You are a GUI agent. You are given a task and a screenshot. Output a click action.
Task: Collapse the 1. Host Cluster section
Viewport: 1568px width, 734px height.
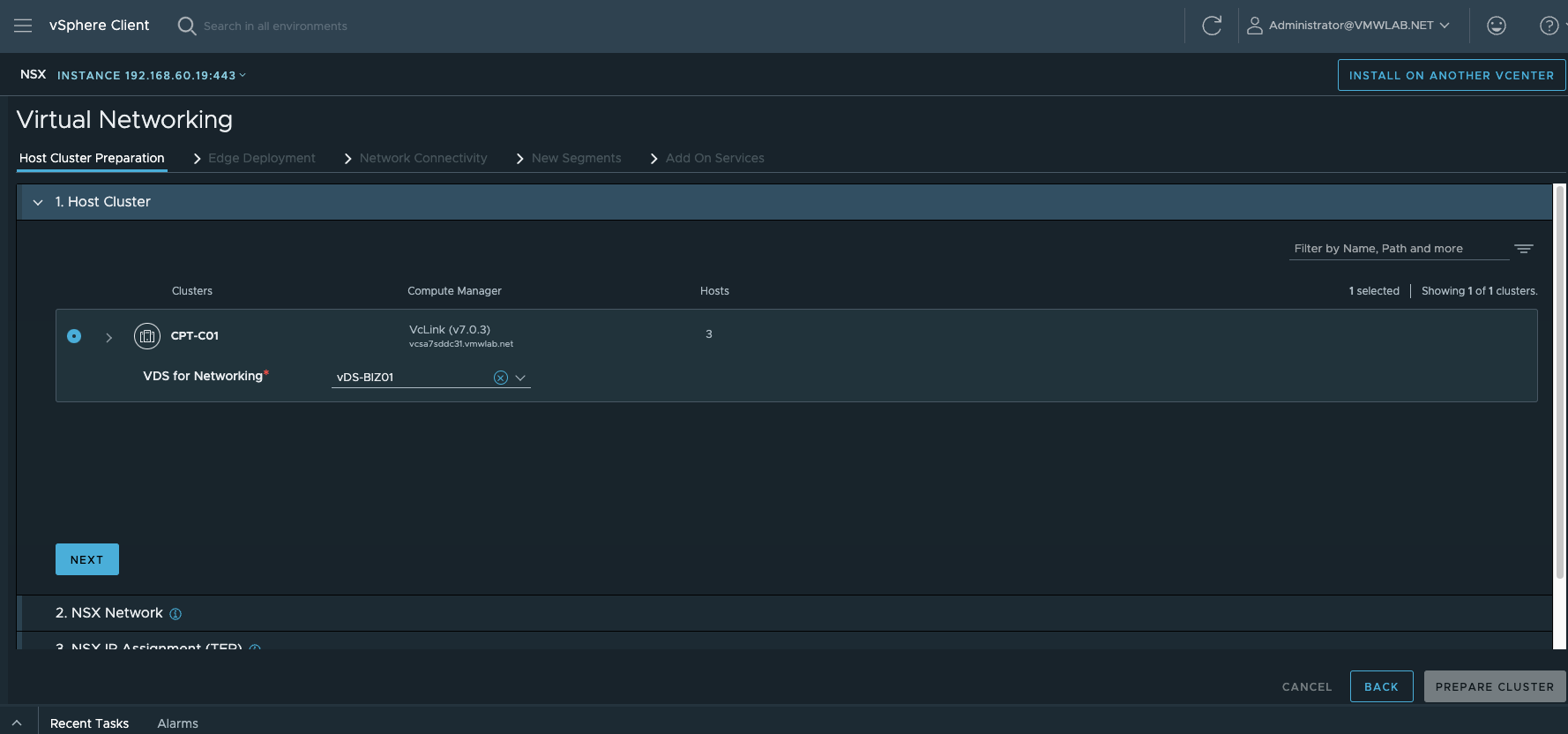pyautogui.click(x=38, y=202)
